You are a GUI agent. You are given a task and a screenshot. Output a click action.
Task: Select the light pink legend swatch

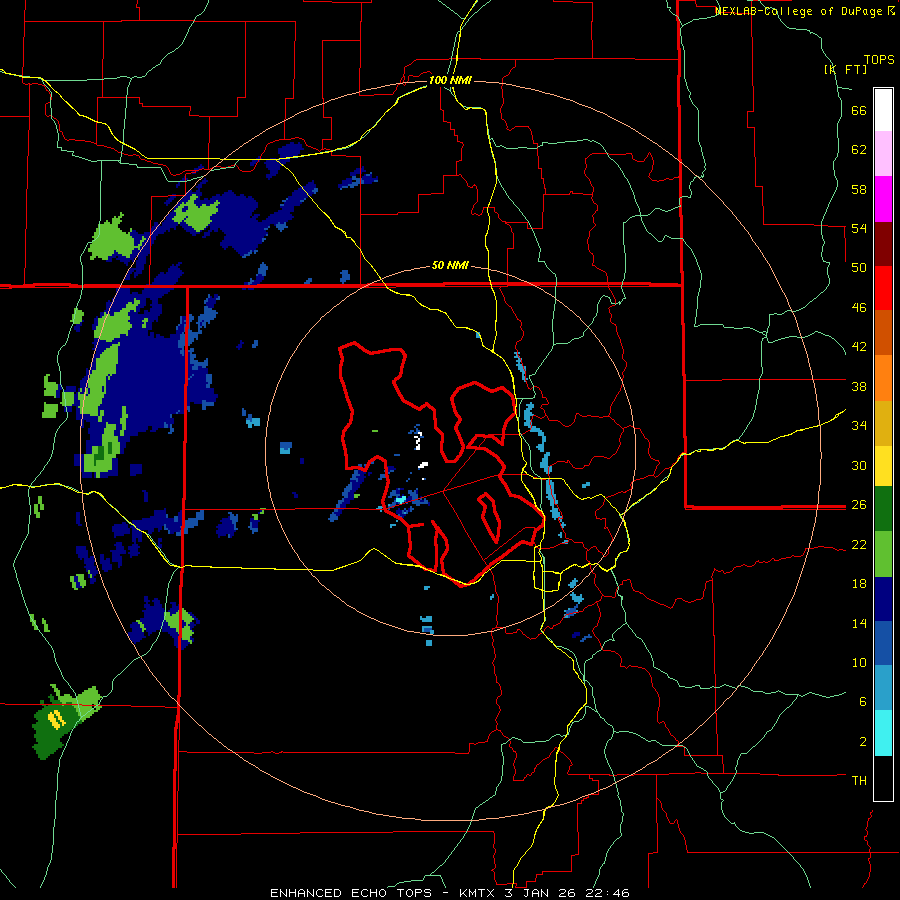tap(883, 154)
